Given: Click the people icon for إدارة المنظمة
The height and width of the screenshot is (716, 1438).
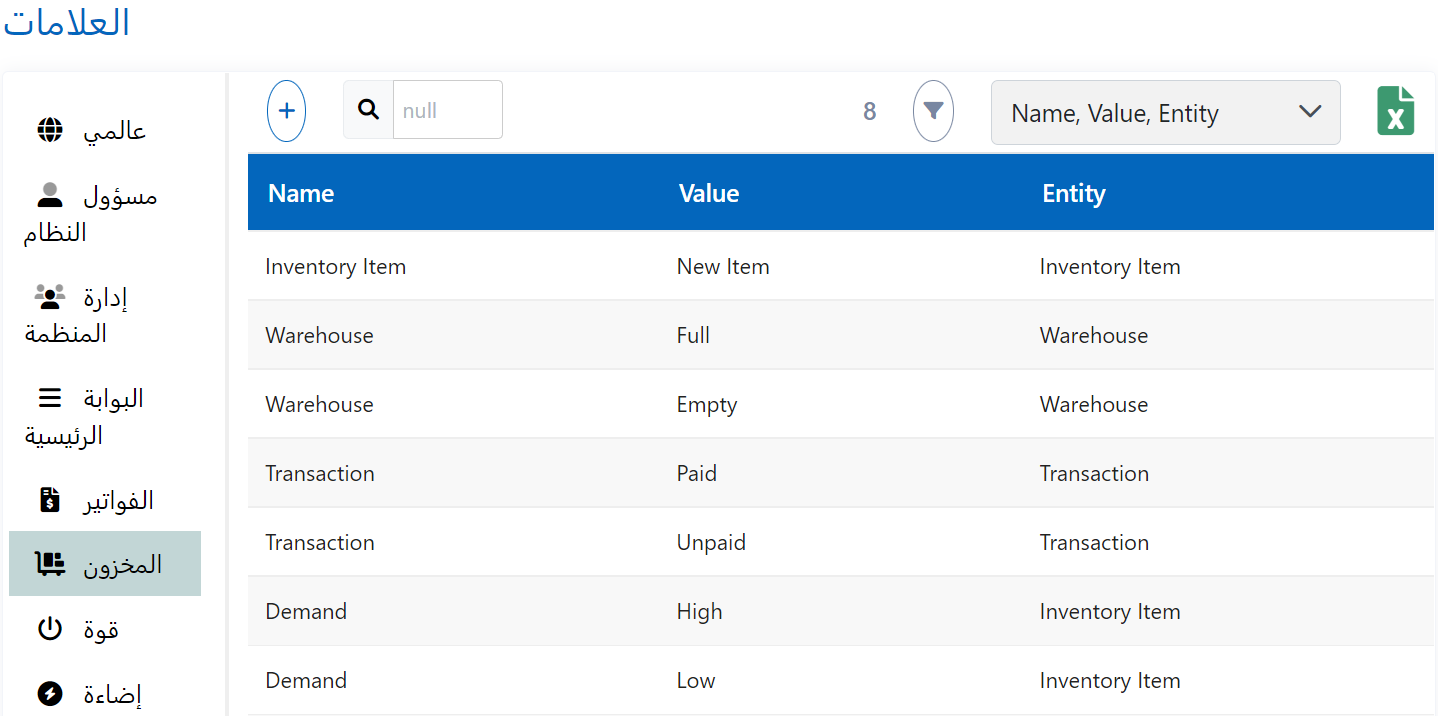Looking at the screenshot, I should [50, 296].
